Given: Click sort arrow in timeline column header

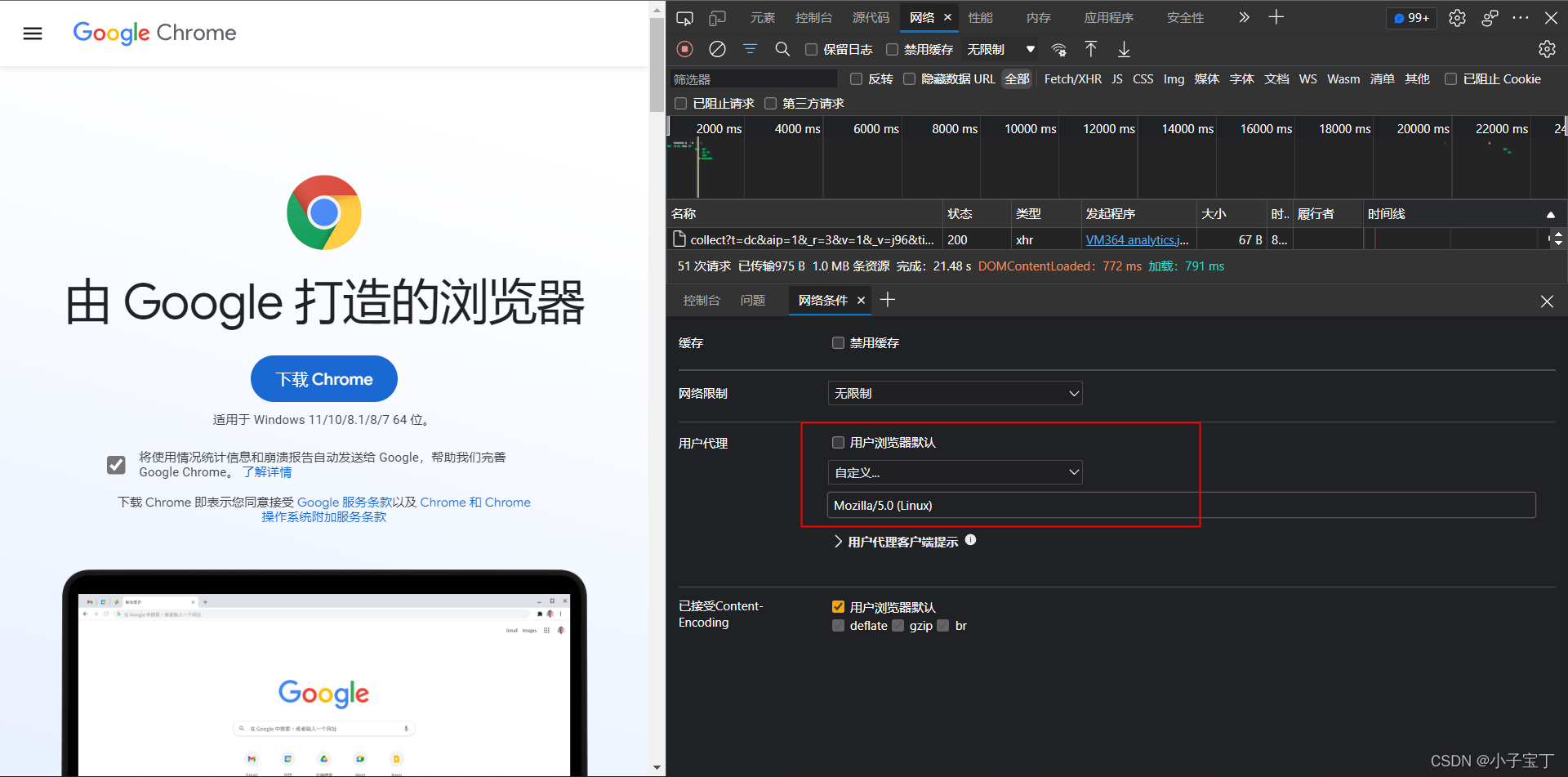Looking at the screenshot, I should click(1550, 214).
